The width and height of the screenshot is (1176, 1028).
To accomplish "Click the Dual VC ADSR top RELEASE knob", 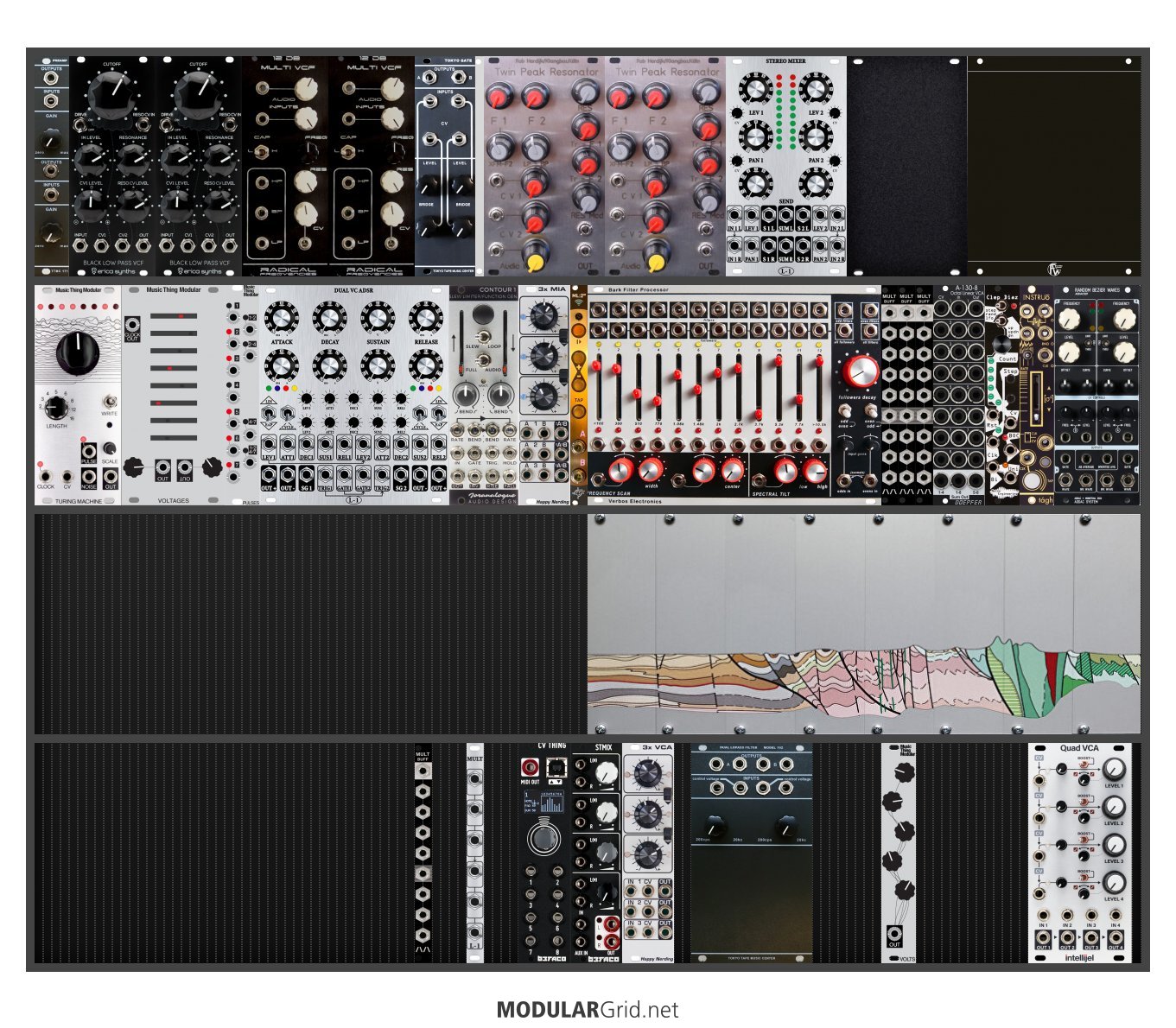I will [425, 319].
